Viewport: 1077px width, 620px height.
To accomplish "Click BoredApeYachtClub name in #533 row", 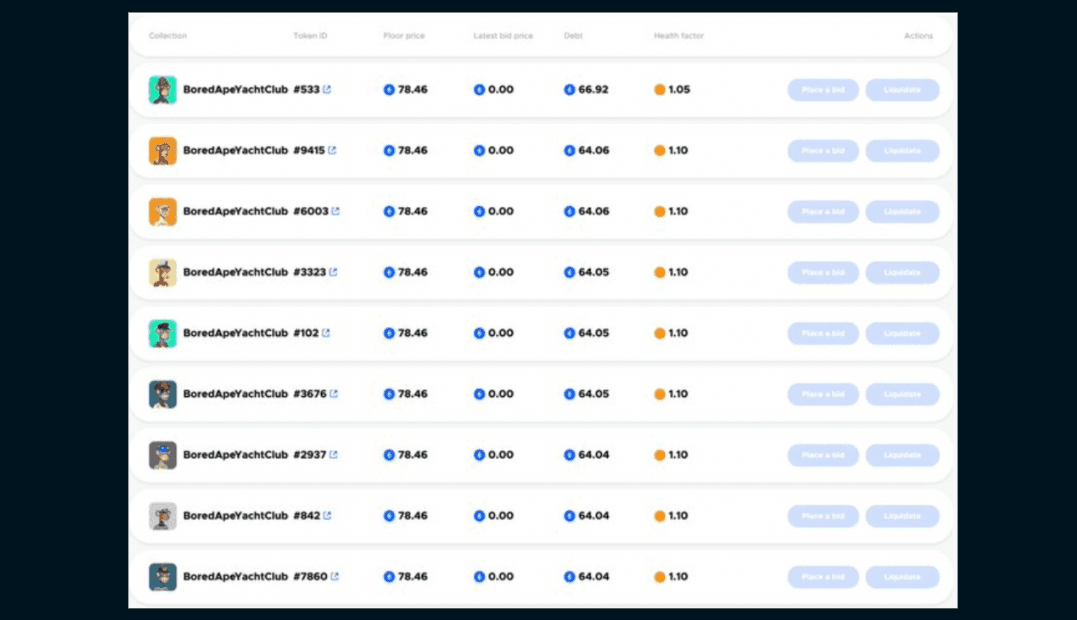I will [236, 89].
